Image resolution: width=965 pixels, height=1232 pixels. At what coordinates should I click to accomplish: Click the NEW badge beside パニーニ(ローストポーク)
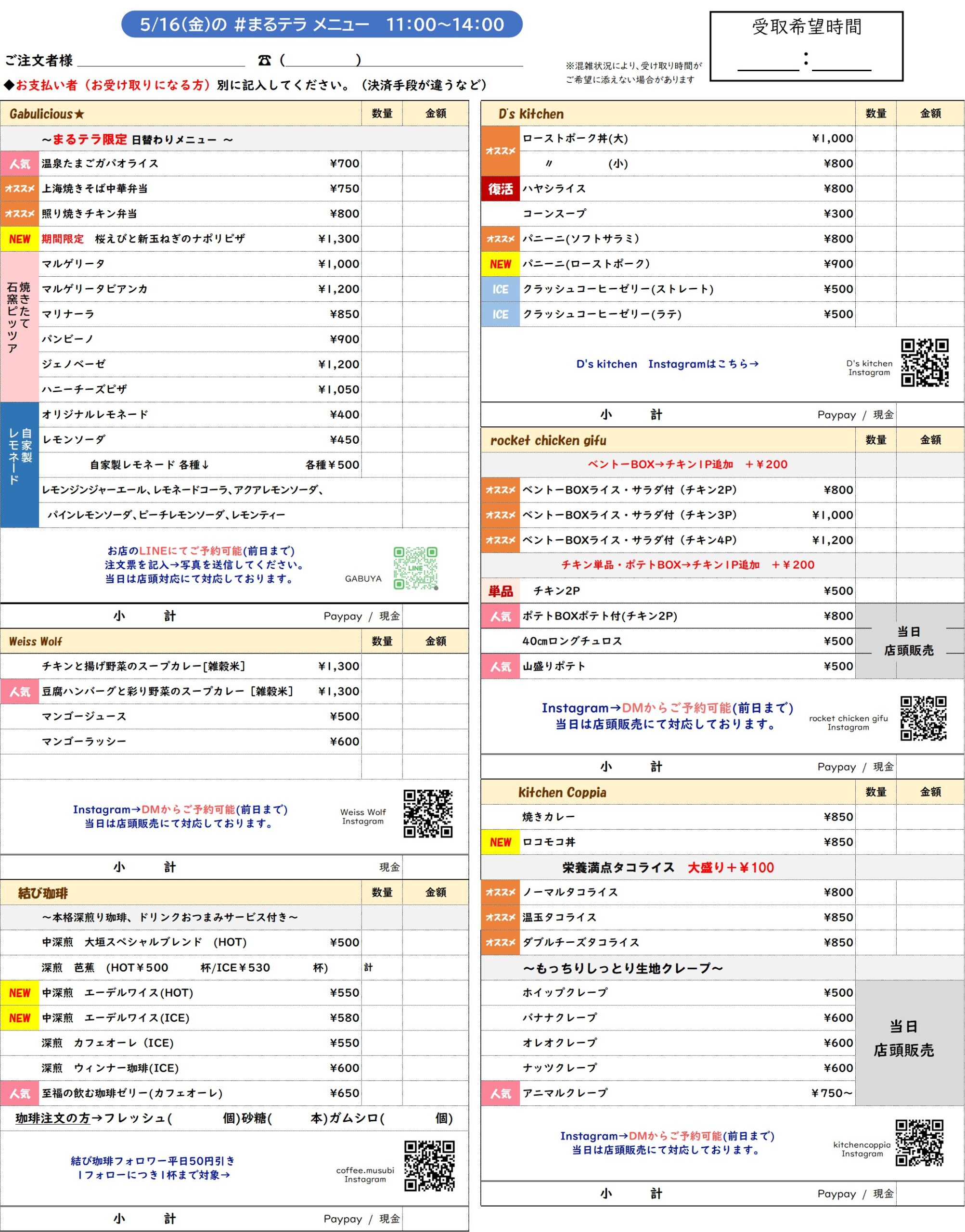500,264
